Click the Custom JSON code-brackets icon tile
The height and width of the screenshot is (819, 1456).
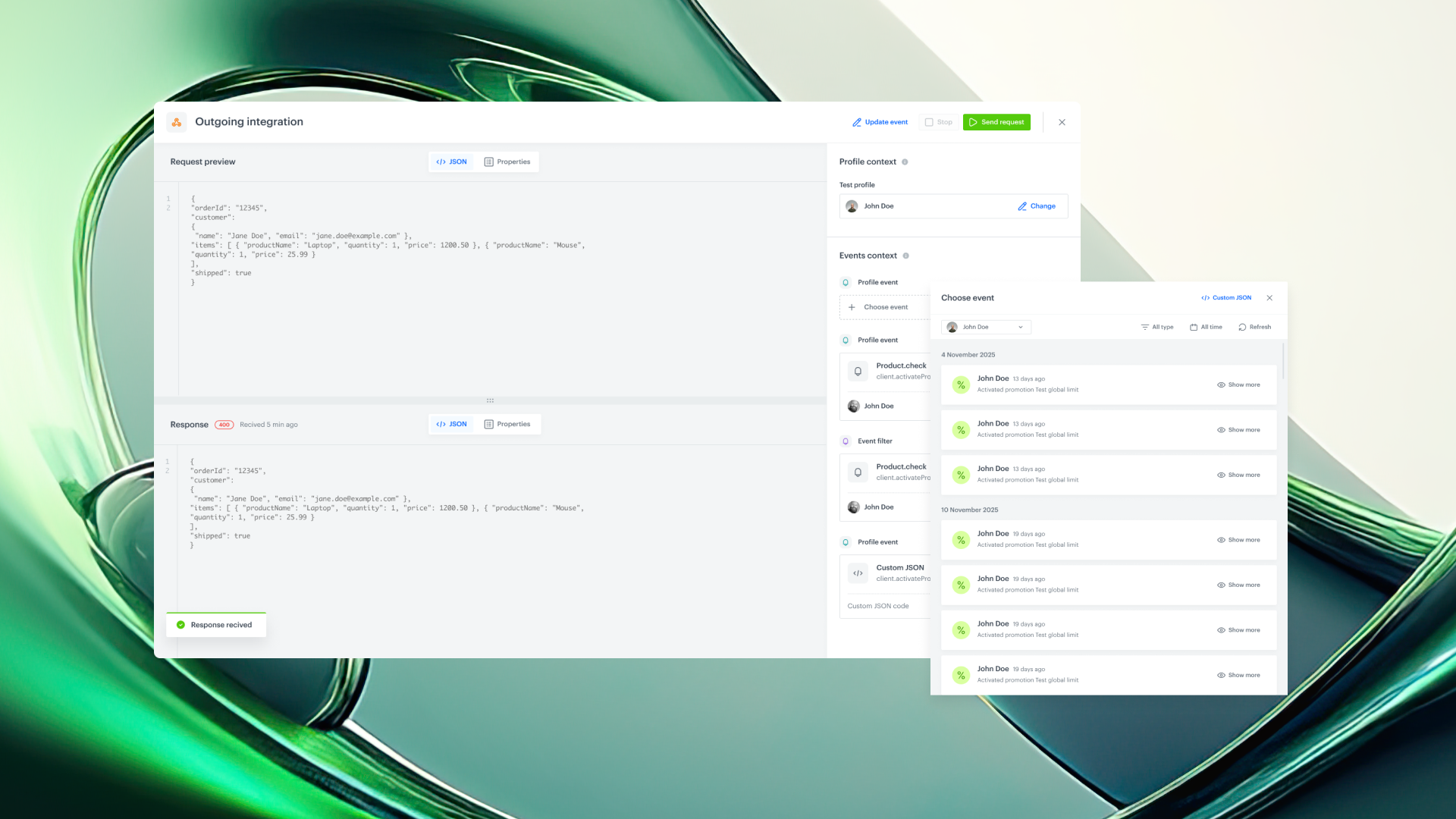pyautogui.click(x=858, y=573)
